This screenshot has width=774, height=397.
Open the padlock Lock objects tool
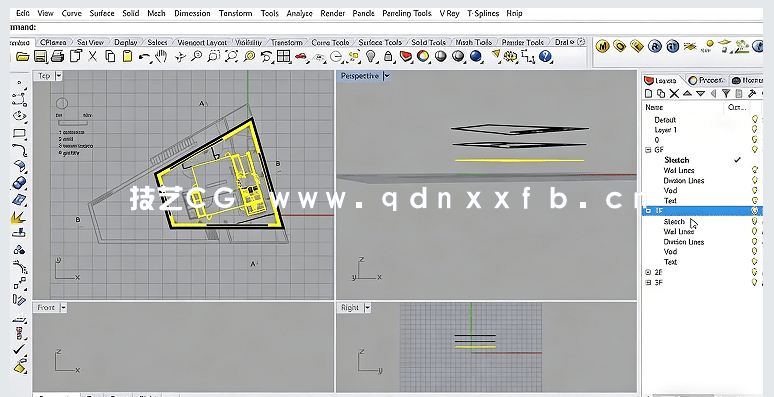(388, 56)
